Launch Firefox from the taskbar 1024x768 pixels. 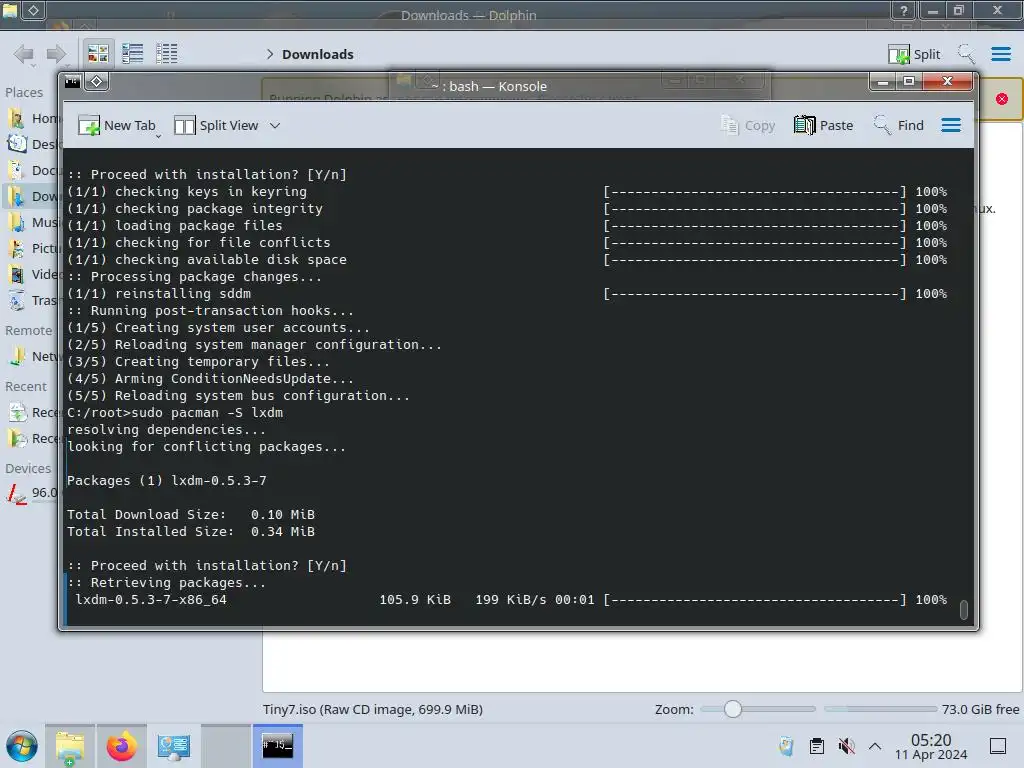[x=121, y=746]
